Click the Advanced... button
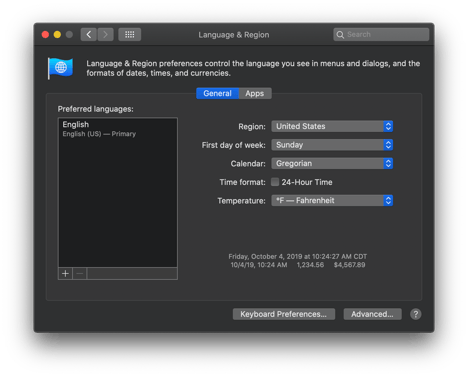This screenshot has height=377, width=468. 372,314
